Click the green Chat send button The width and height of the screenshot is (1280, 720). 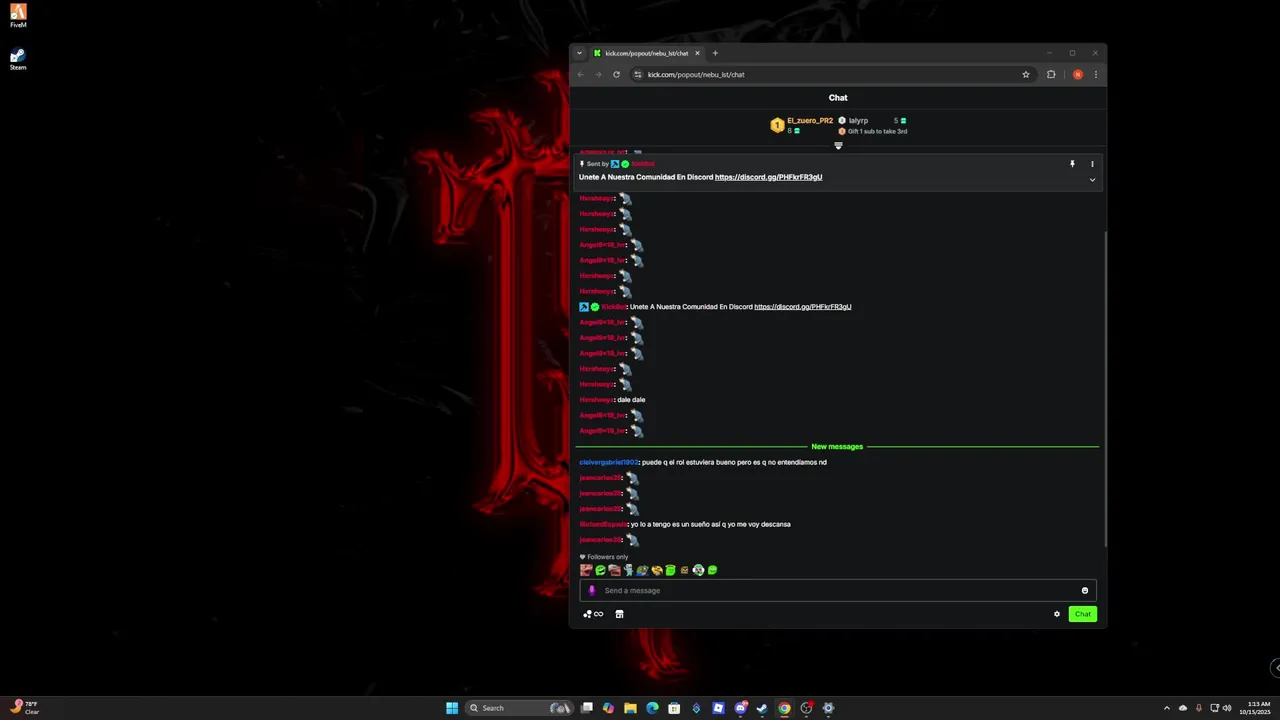tap(1083, 614)
